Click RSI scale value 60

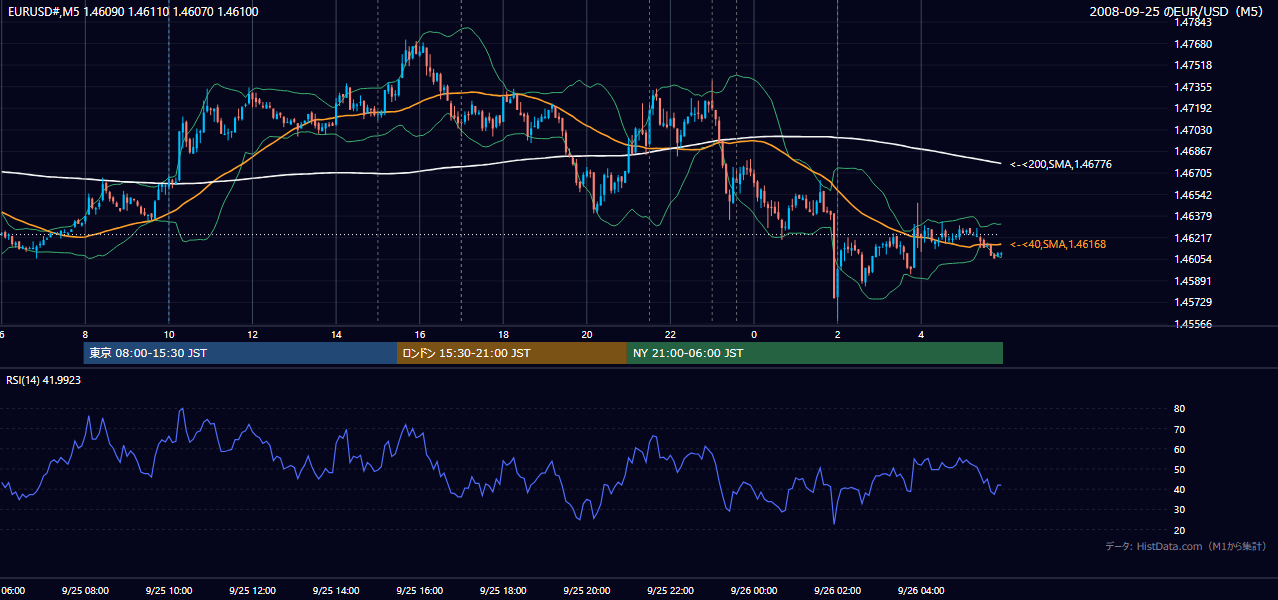pos(1179,449)
